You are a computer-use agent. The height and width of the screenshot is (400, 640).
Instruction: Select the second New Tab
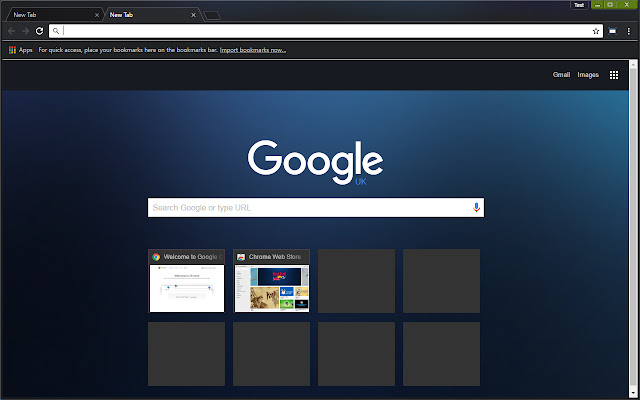pyautogui.click(x=151, y=15)
